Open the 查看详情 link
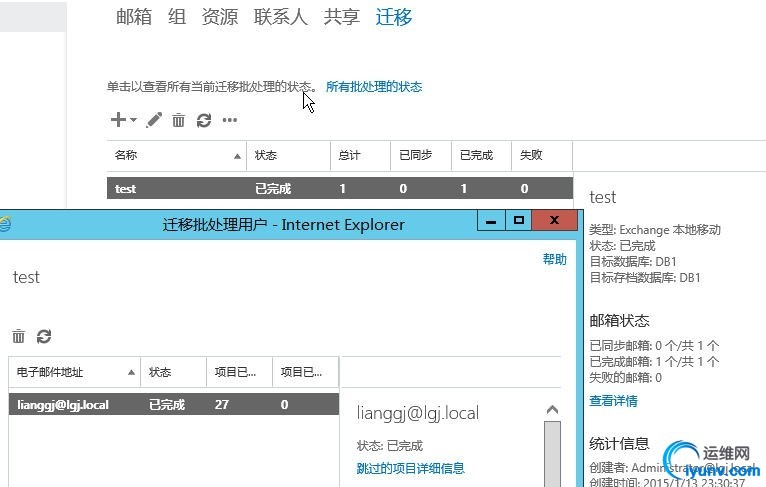766x487 pixels. [x=613, y=401]
